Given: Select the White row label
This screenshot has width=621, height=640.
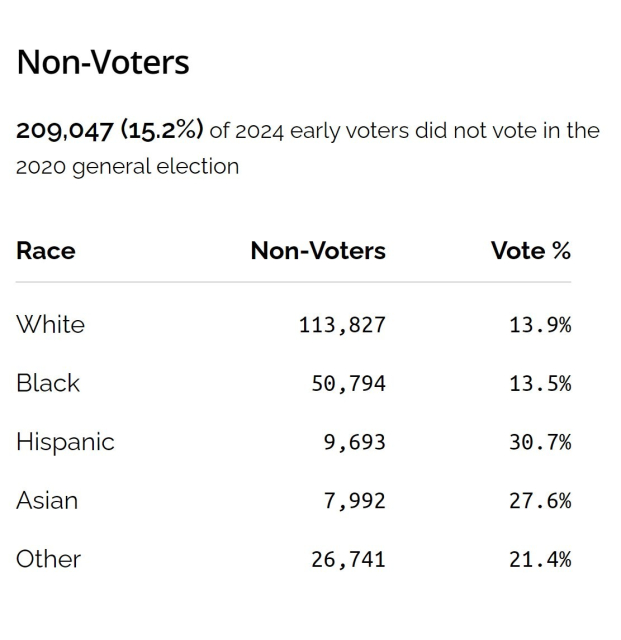Looking at the screenshot, I should pos(50,324).
